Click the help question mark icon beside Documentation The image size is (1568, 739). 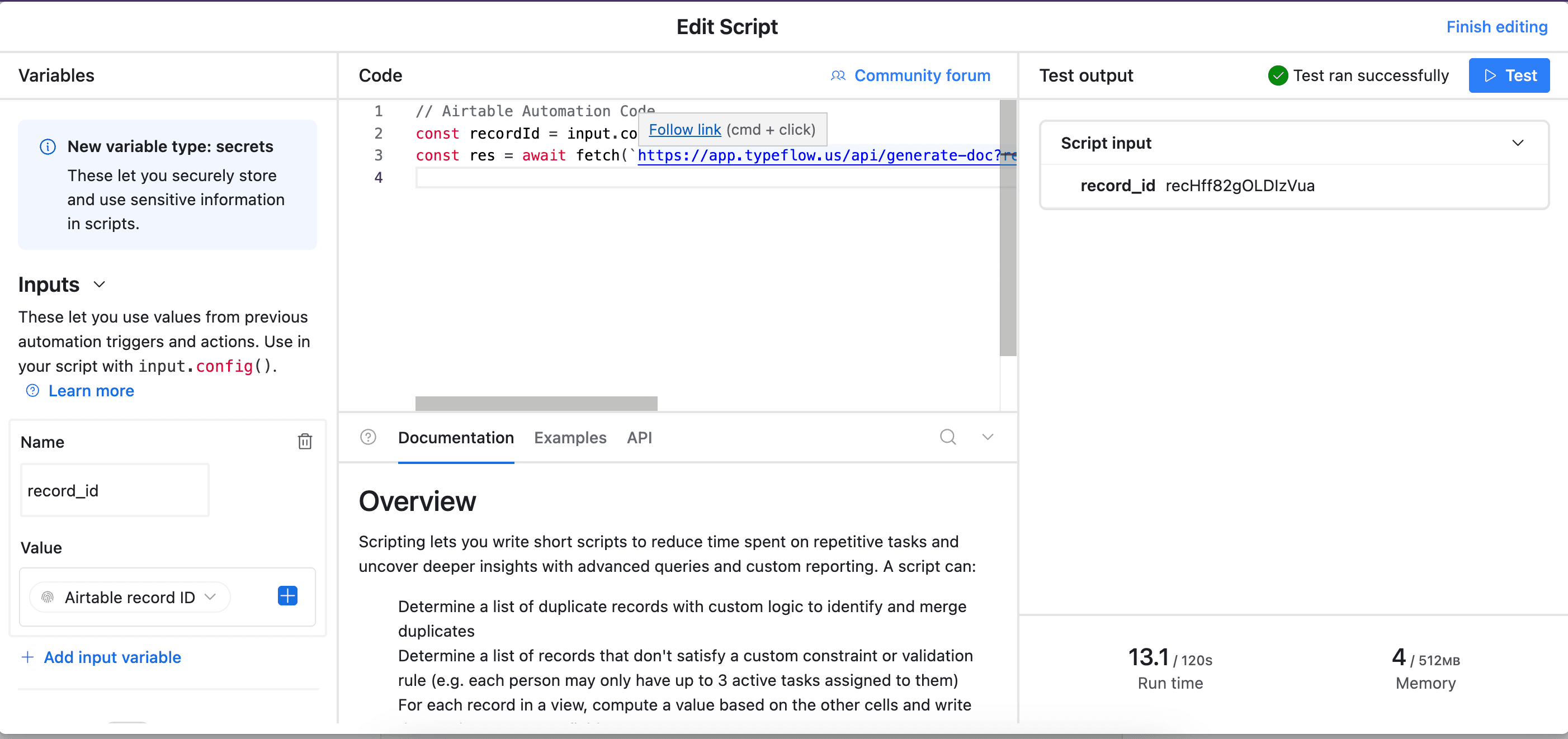click(x=367, y=437)
